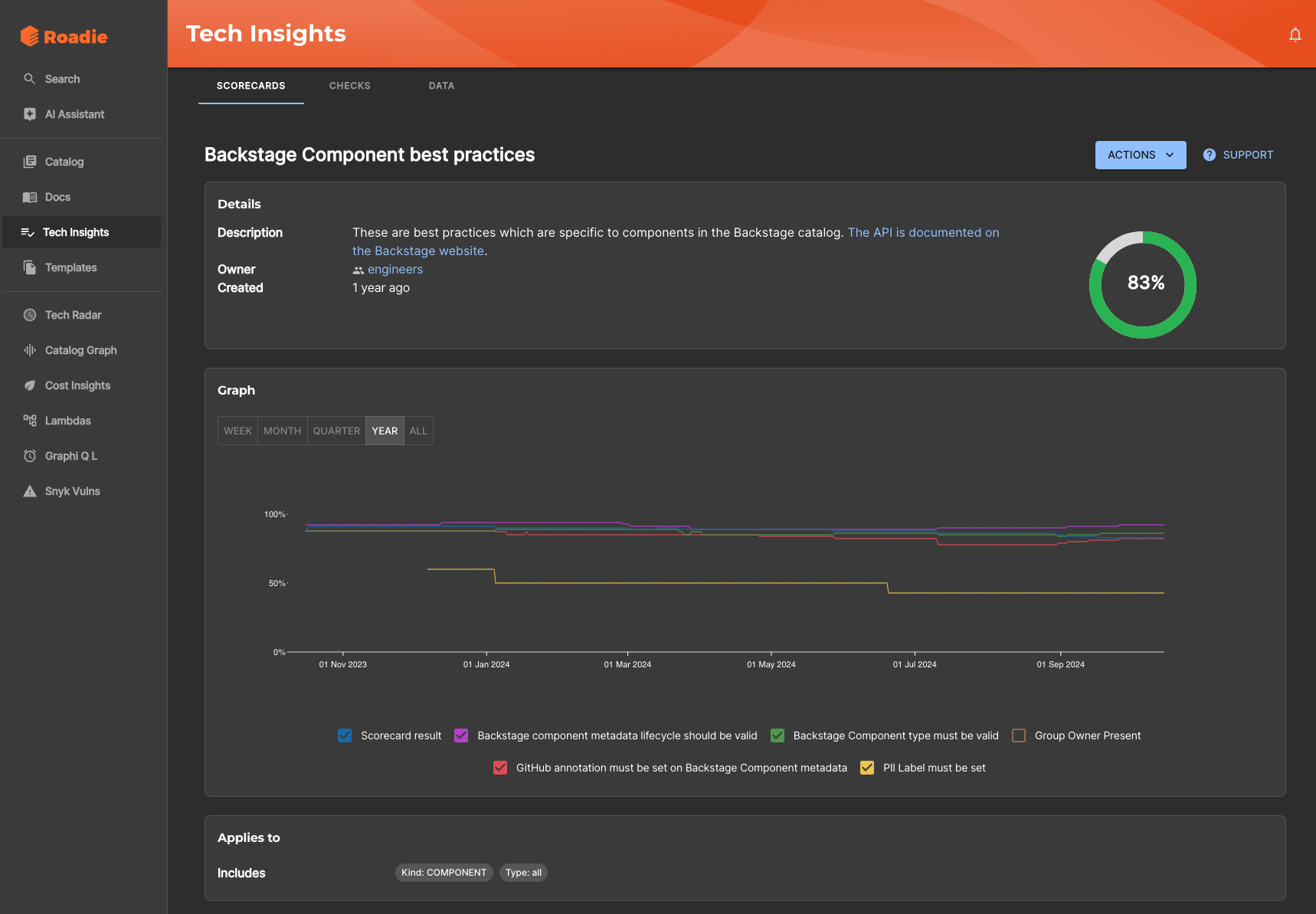The height and width of the screenshot is (914, 1316).
Task: Select the Year graph range
Action: 385,431
